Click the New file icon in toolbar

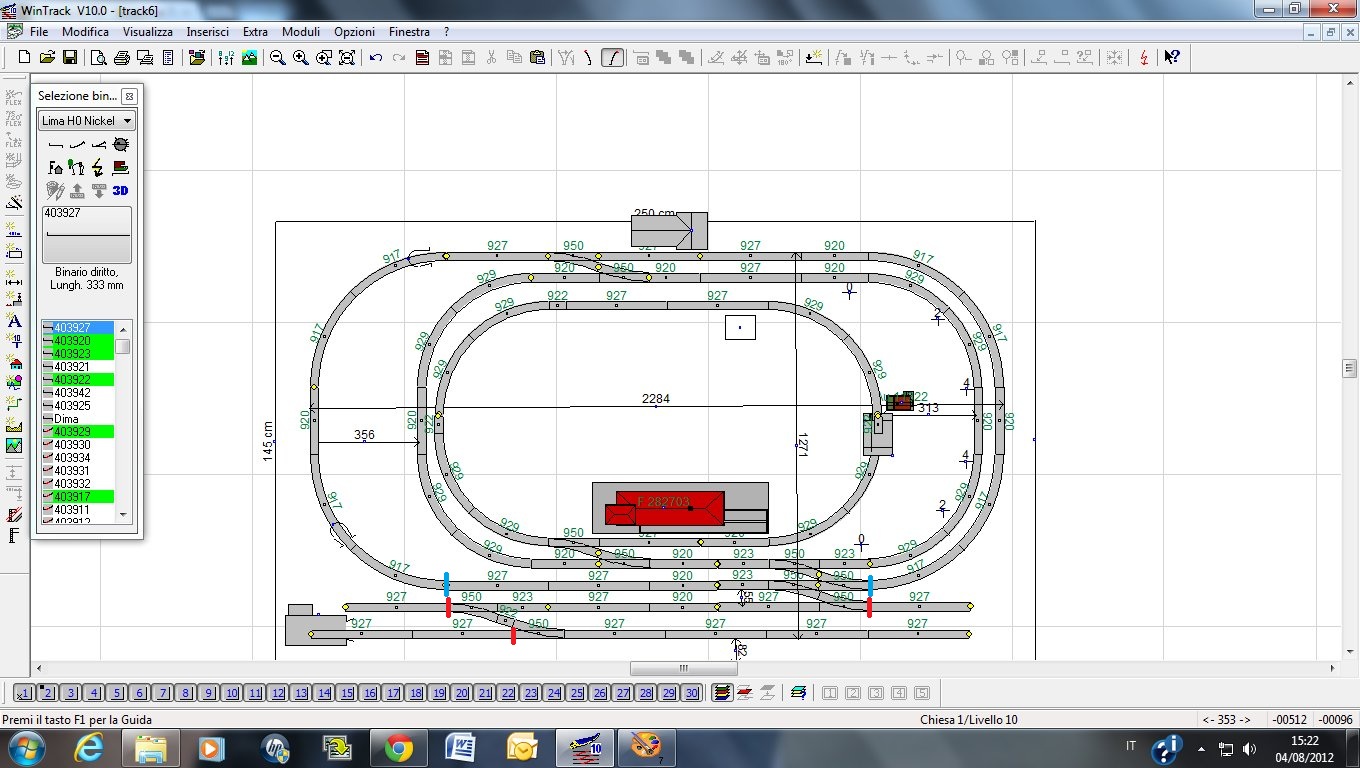[24, 58]
